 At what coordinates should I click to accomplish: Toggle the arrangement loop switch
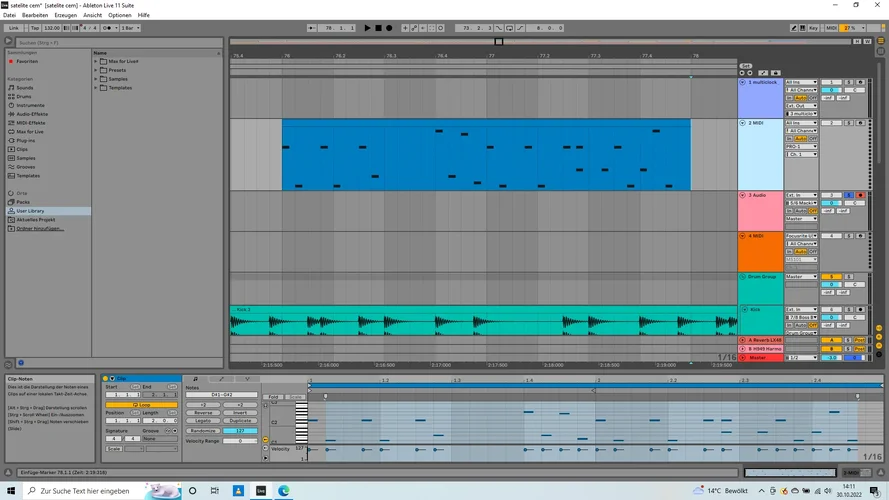(x=510, y=28)
